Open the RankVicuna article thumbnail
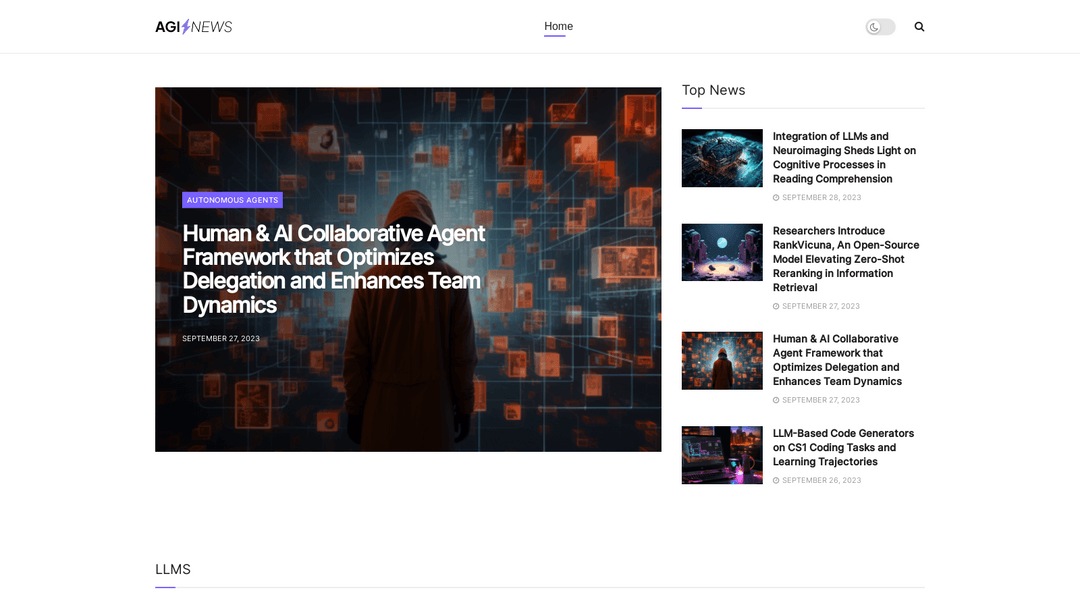1080x608 pixels. [722, 252]
